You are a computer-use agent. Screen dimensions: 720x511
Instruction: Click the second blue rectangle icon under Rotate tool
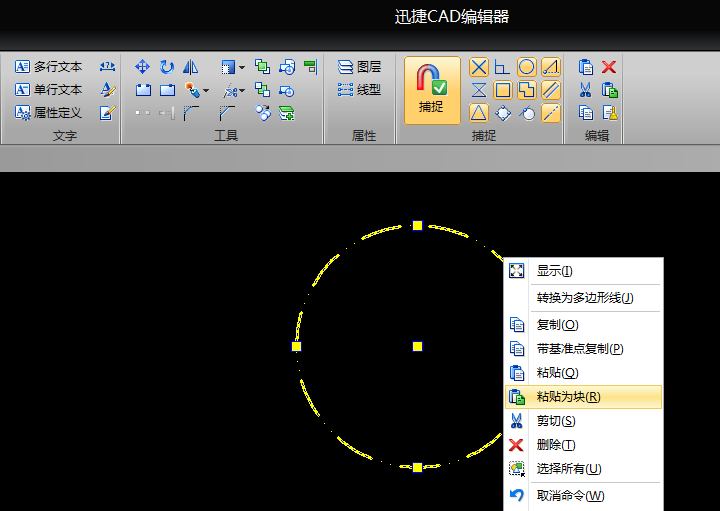tap(167, 90)
